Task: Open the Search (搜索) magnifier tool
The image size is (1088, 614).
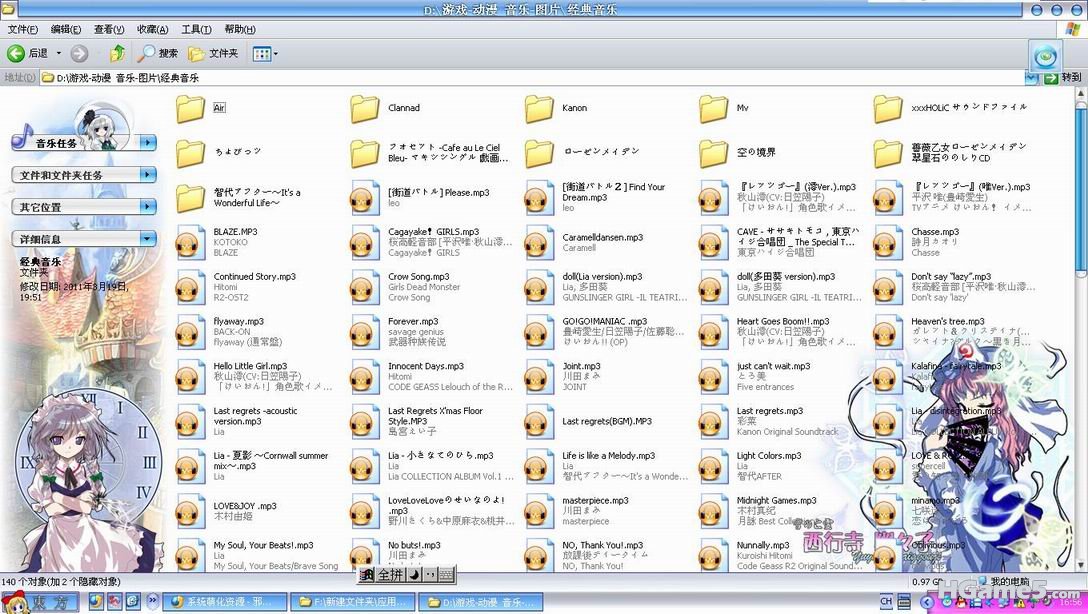Action: pyautogui.click(x=159, y=53)
